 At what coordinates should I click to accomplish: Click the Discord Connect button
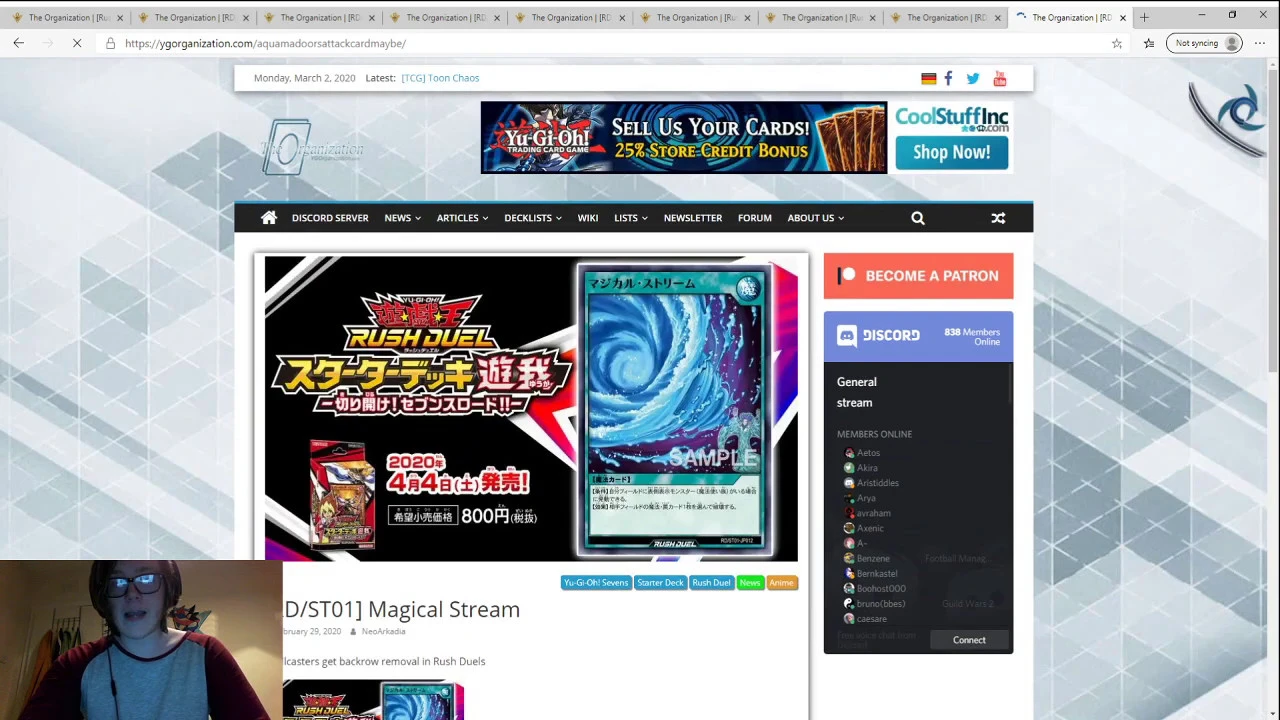[x=969, y=640]
